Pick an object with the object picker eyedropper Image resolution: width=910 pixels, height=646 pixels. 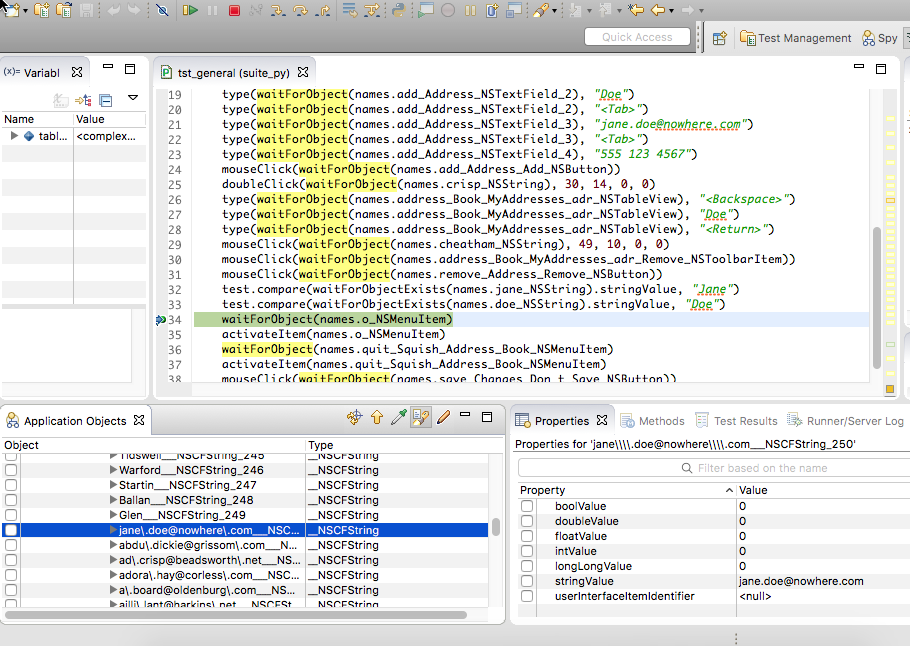(397, 417)
